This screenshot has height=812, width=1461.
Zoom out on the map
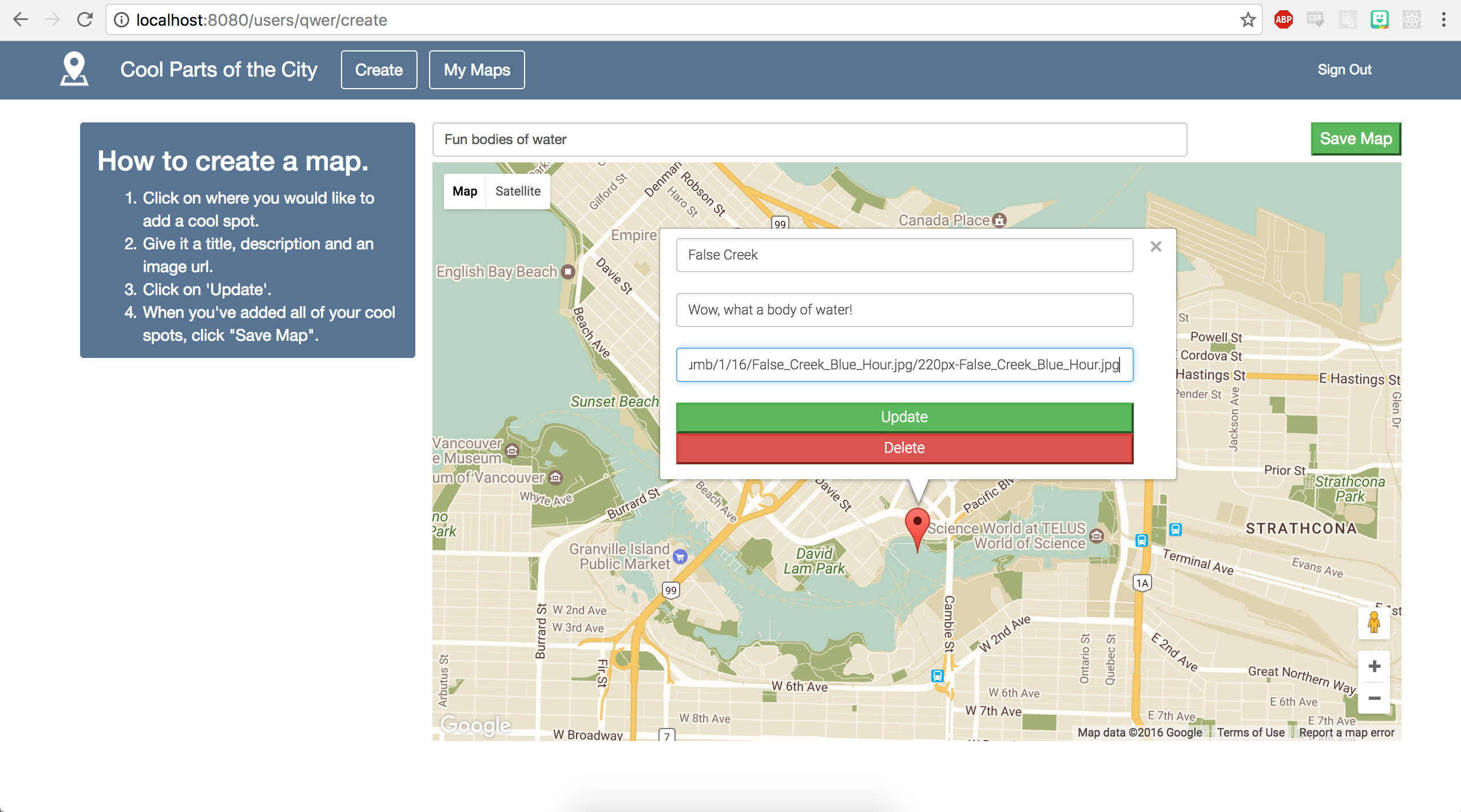1374,698
